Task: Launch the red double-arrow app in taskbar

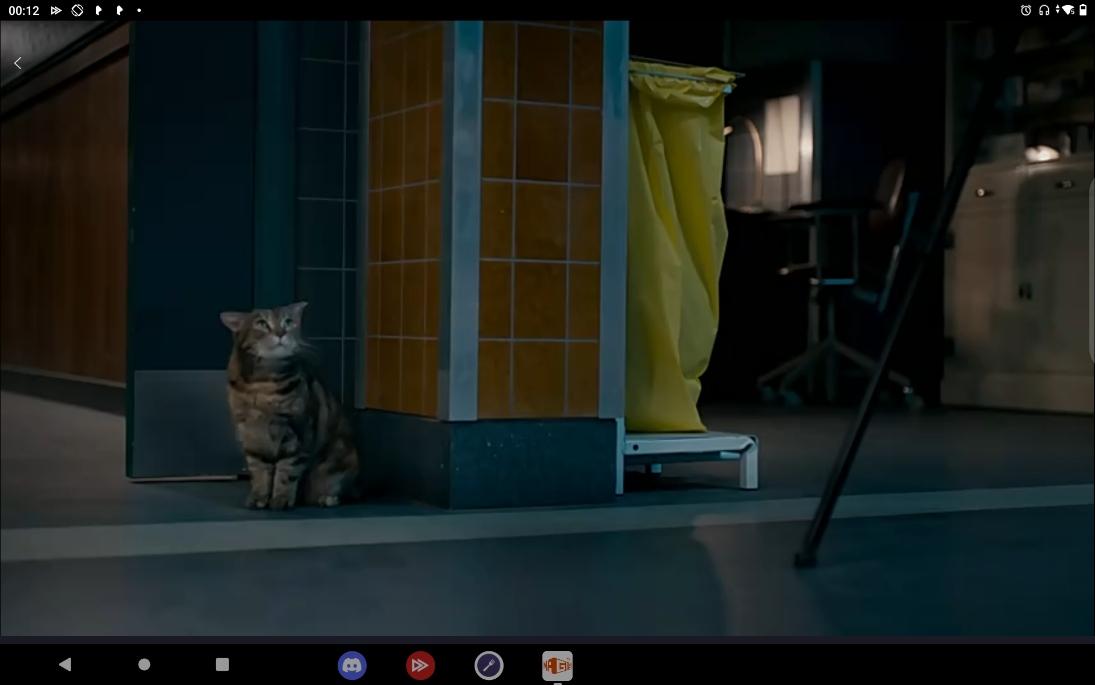Action: (x=420, y=665)
